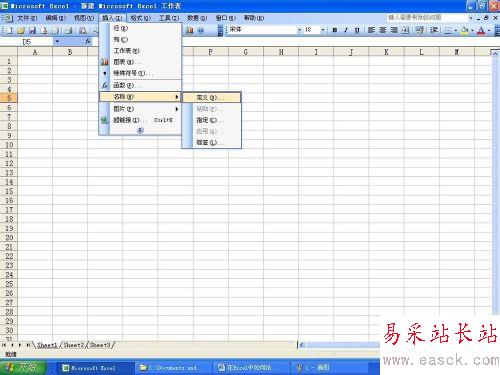Click the Chart Wizard icon in the toolbar
Image resolution: width=500 pixels, height=375 pixels.
coord(190,30)
